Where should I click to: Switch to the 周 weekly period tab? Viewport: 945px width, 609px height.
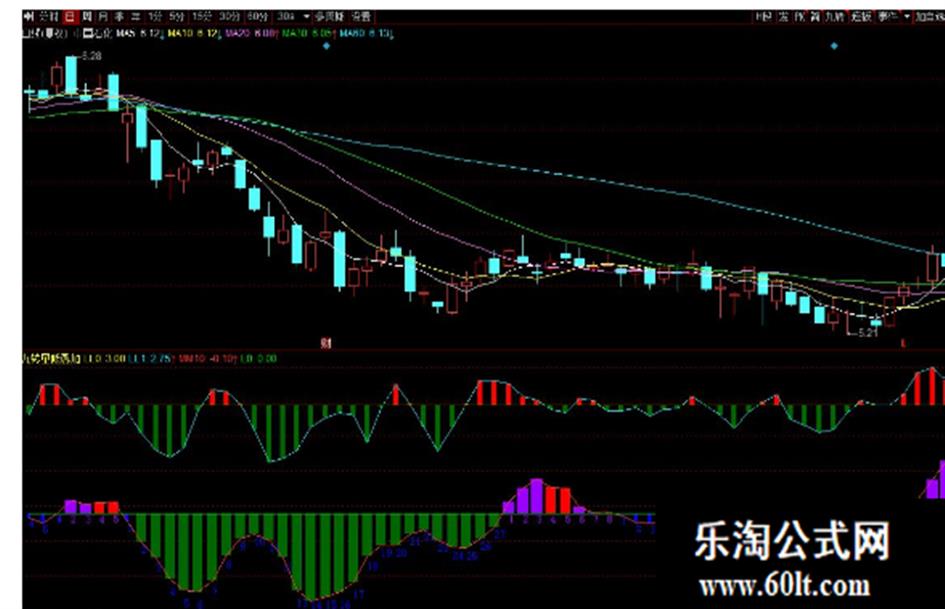pos(87,17)
